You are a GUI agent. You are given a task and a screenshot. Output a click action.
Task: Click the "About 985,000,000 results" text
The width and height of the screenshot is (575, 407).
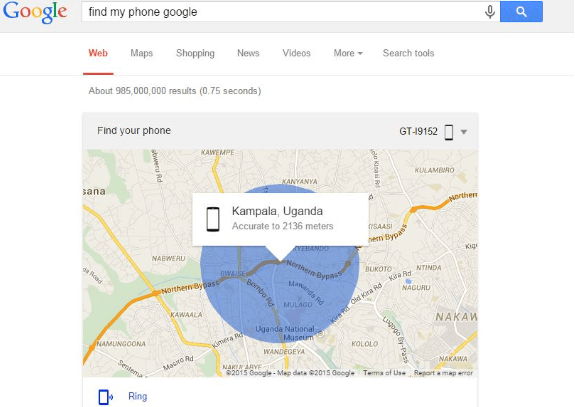click(x=175, y=91)
